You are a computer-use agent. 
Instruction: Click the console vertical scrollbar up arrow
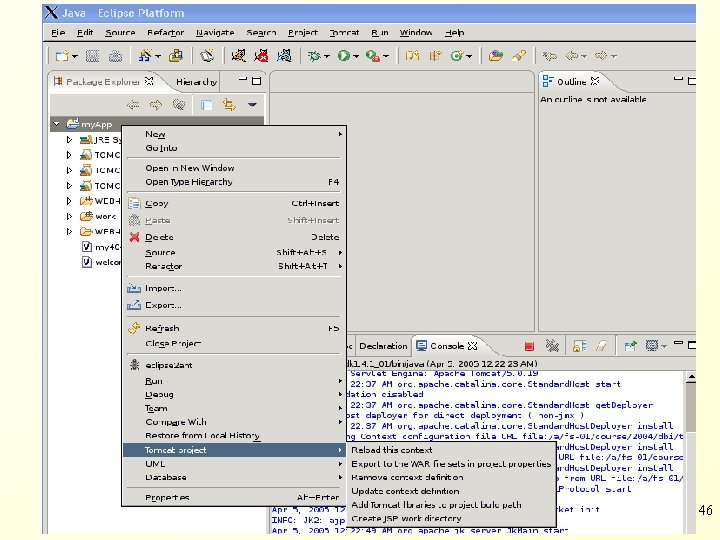691,377
